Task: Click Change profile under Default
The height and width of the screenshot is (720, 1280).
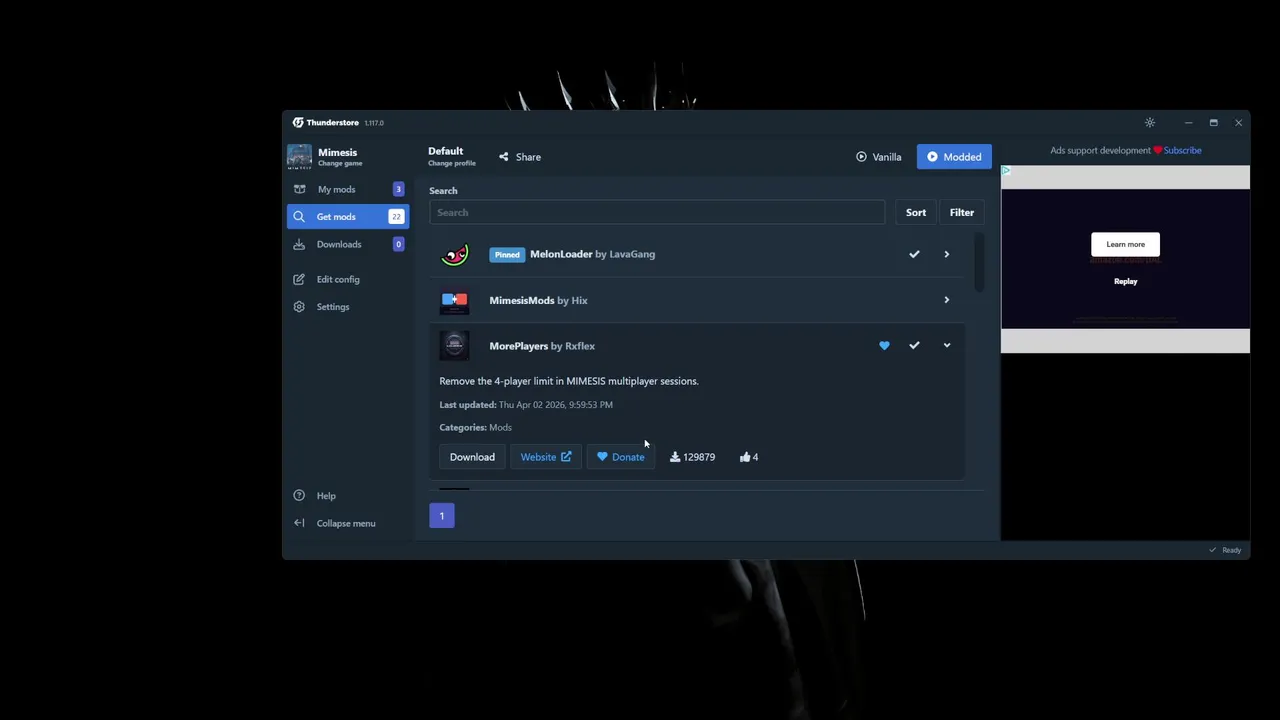Action: tap(452, 163)
